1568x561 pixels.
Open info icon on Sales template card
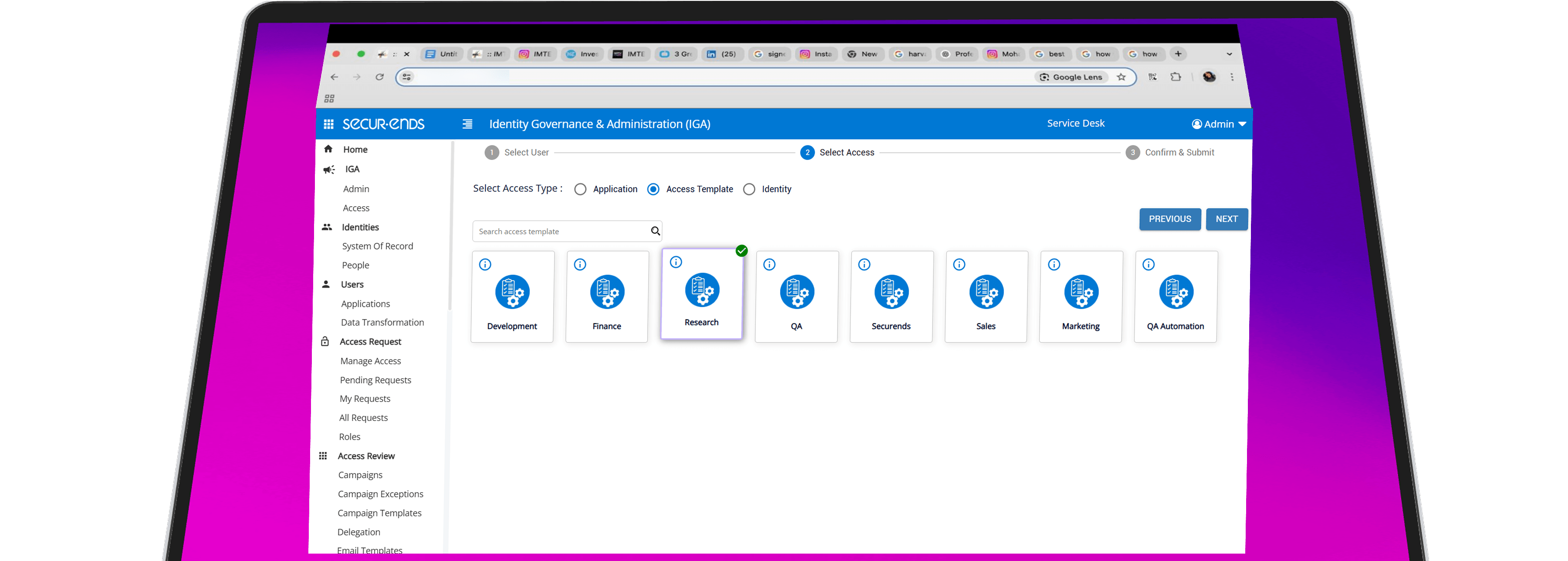[959, 265]
